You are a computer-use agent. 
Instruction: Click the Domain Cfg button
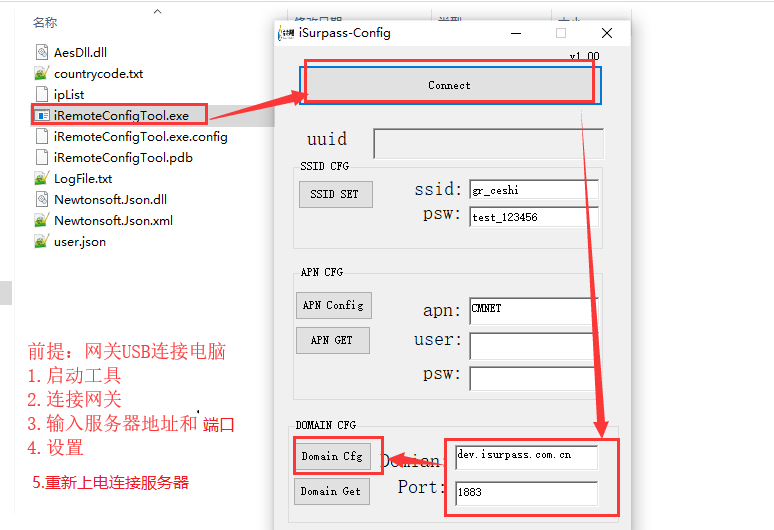pyautogui.click(x=333, y=456)
